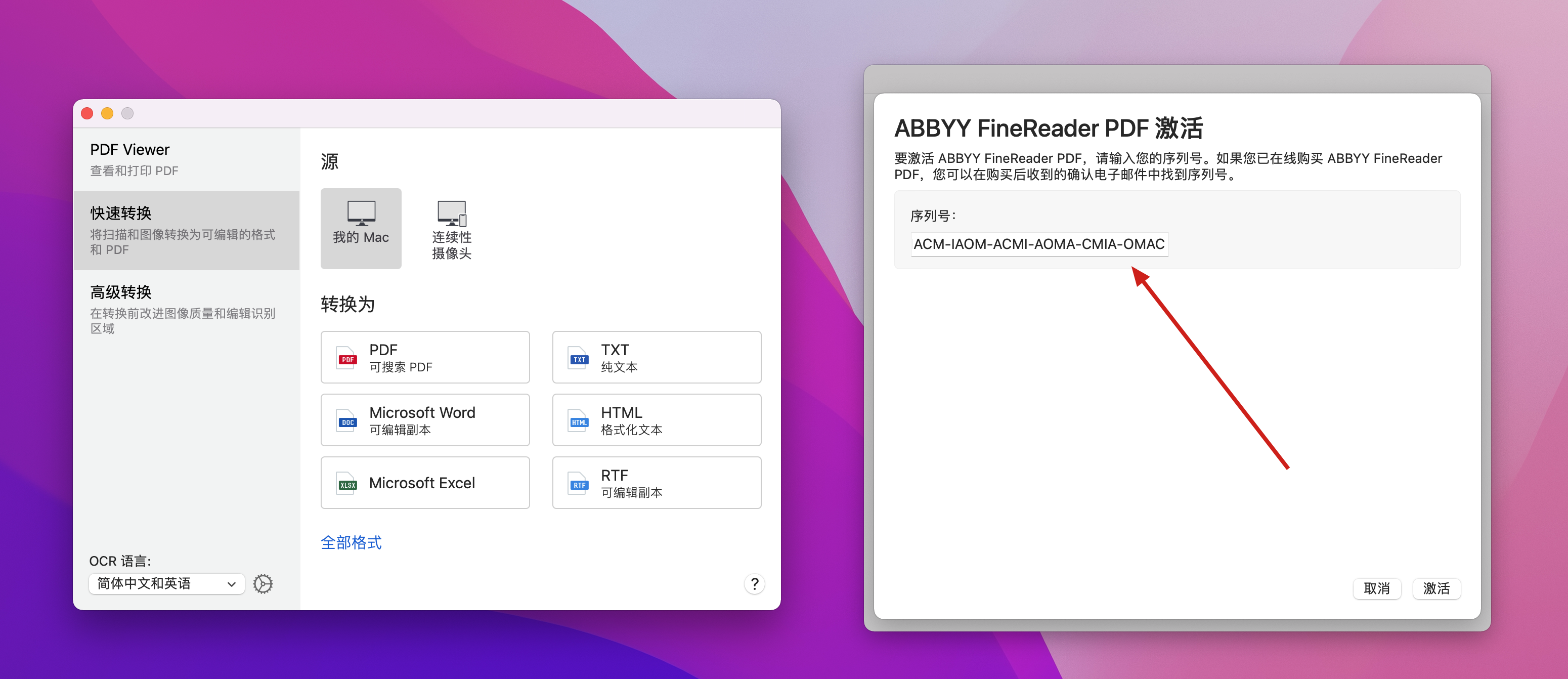Pick Microsoft Excel output format

(x=425, y=482)
